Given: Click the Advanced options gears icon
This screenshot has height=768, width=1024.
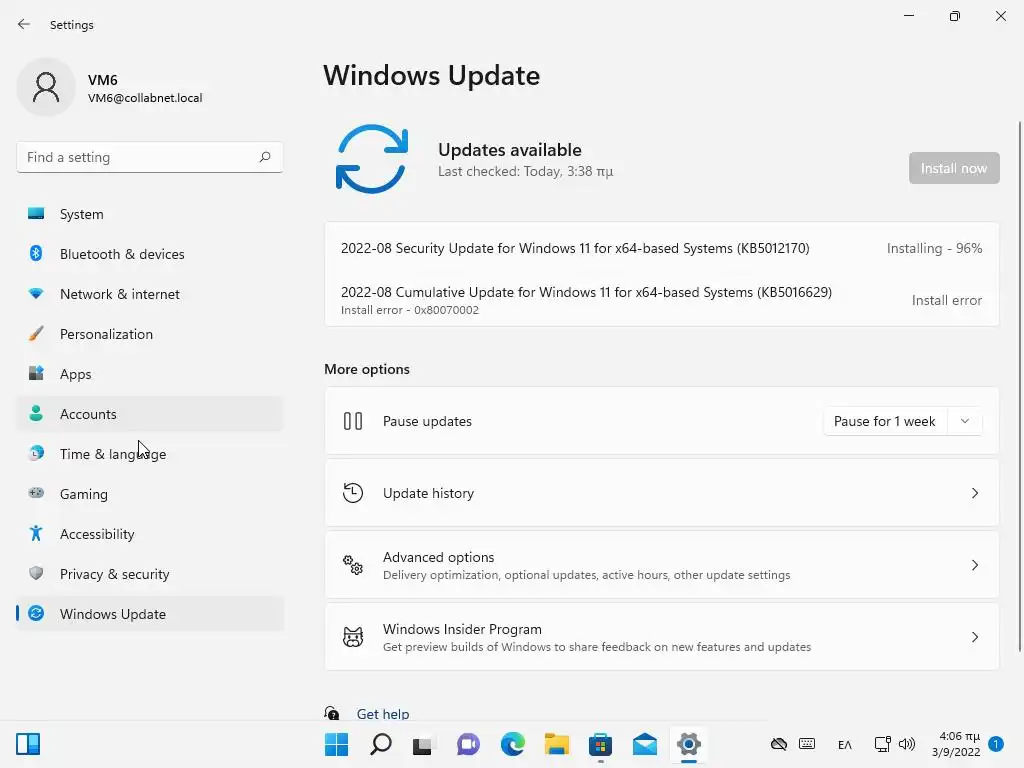Looking at the screenshot, I should tap(353, 565).
